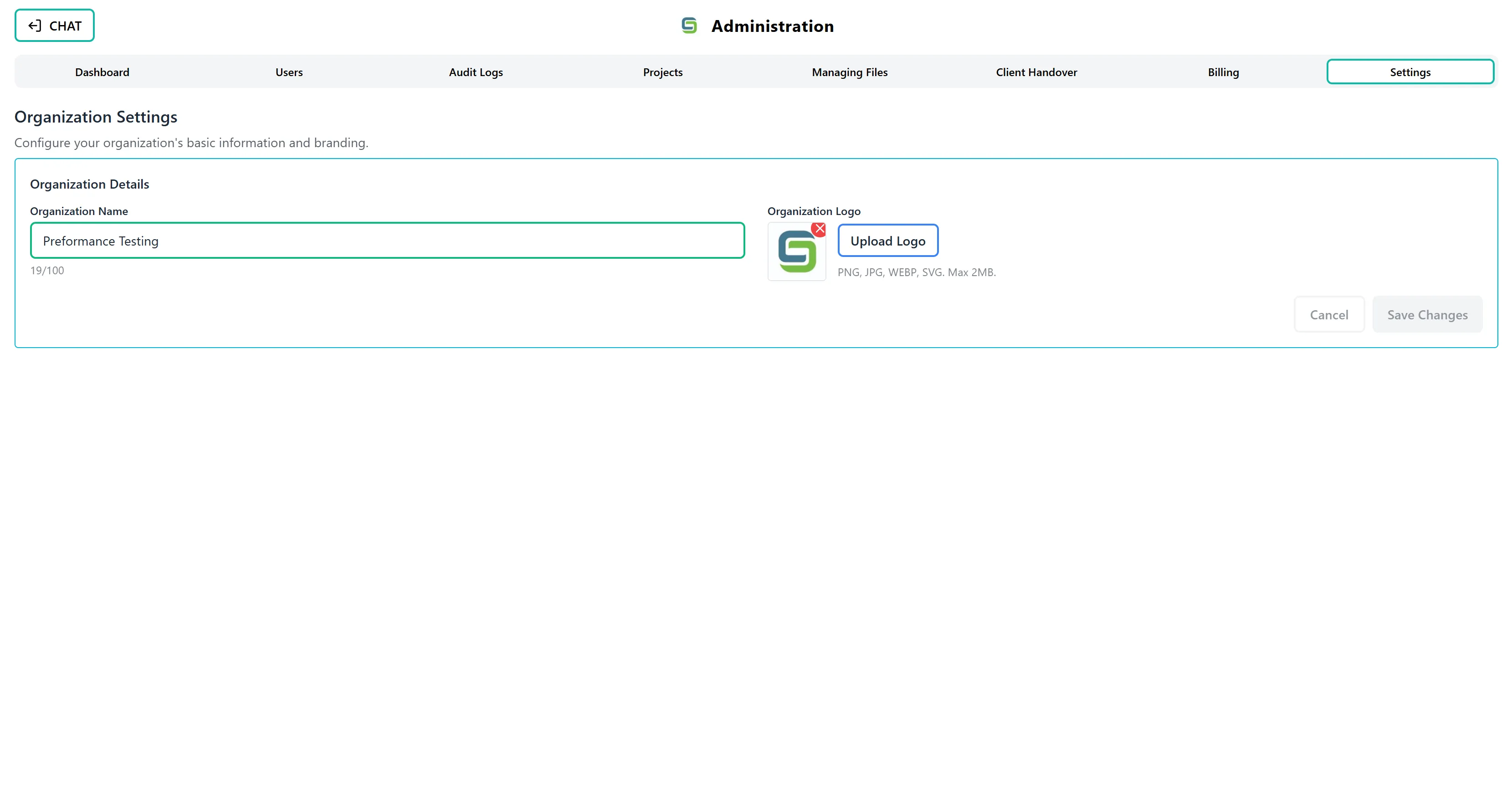Screen dimensions: 1512x800
Task: Click the back arrow inside the CHAT button
Action: (x=35, y=25)
